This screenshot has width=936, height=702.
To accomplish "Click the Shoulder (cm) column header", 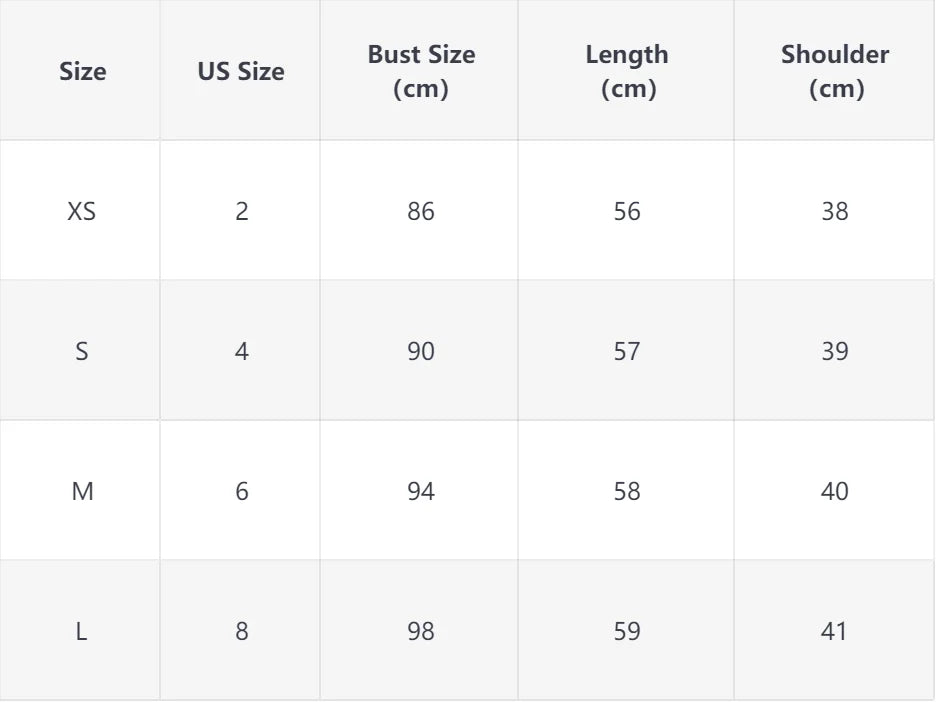I will pyautogui.click(x=835, y=71).
